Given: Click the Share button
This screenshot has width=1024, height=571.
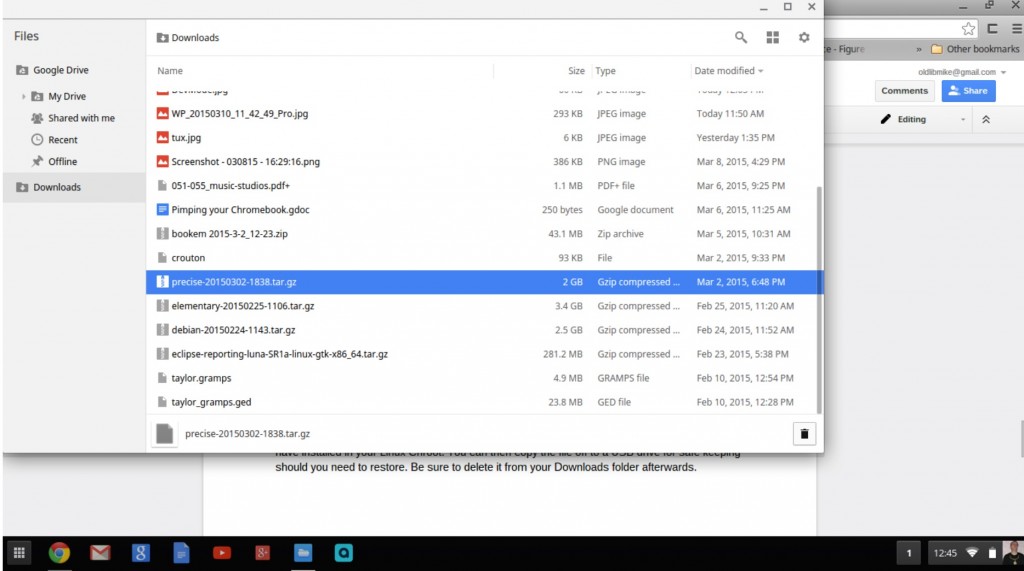Looking at the screenshot, I should [968, 91].
